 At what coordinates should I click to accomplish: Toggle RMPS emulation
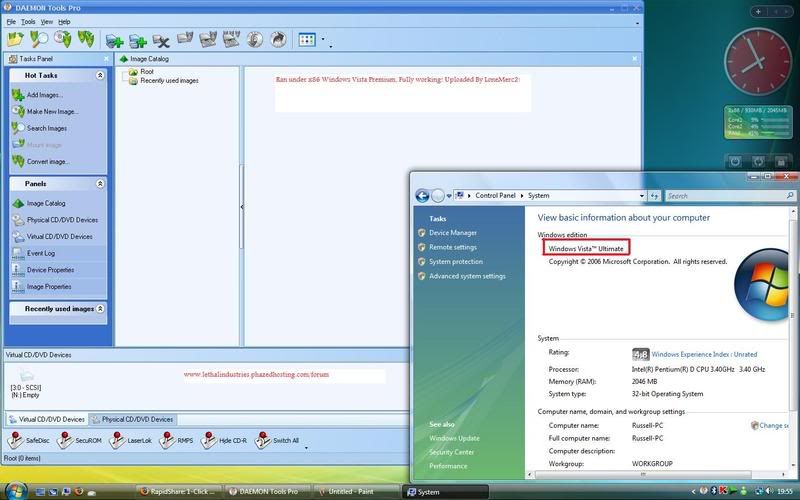pyautogui.click(x=176, y=440)
